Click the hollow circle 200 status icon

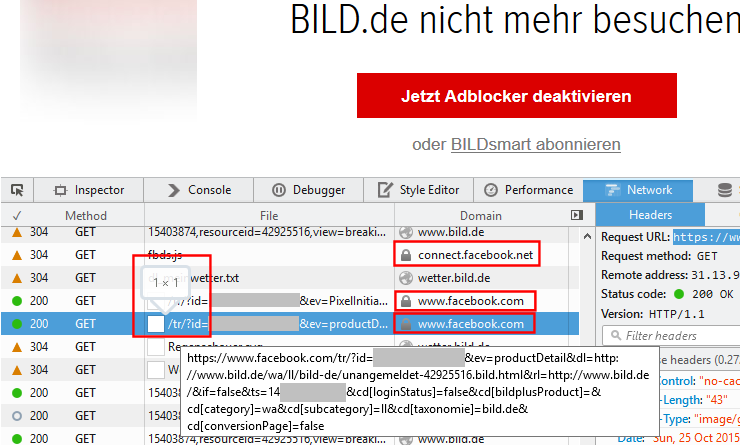tap(17, 416)
